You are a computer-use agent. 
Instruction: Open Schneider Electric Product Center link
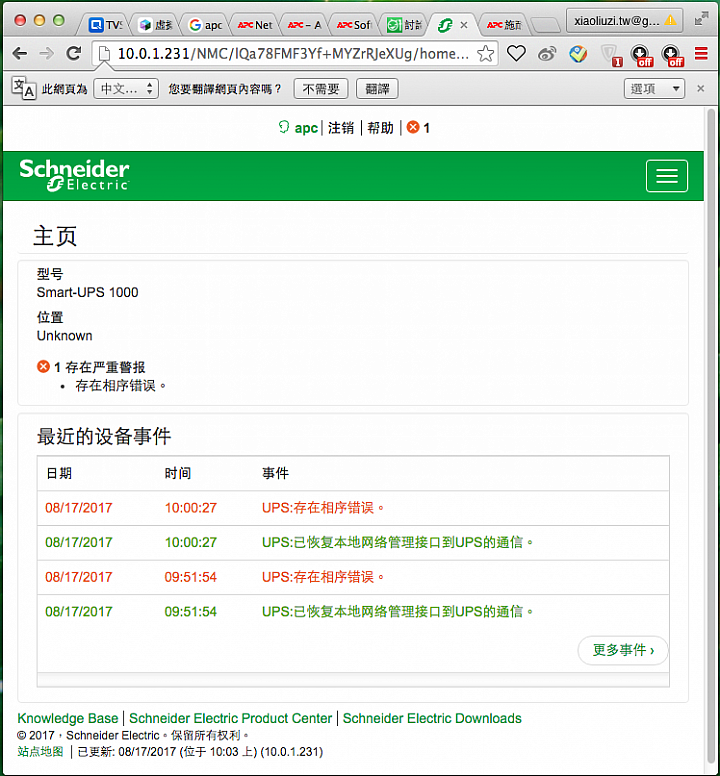(231, 718)
